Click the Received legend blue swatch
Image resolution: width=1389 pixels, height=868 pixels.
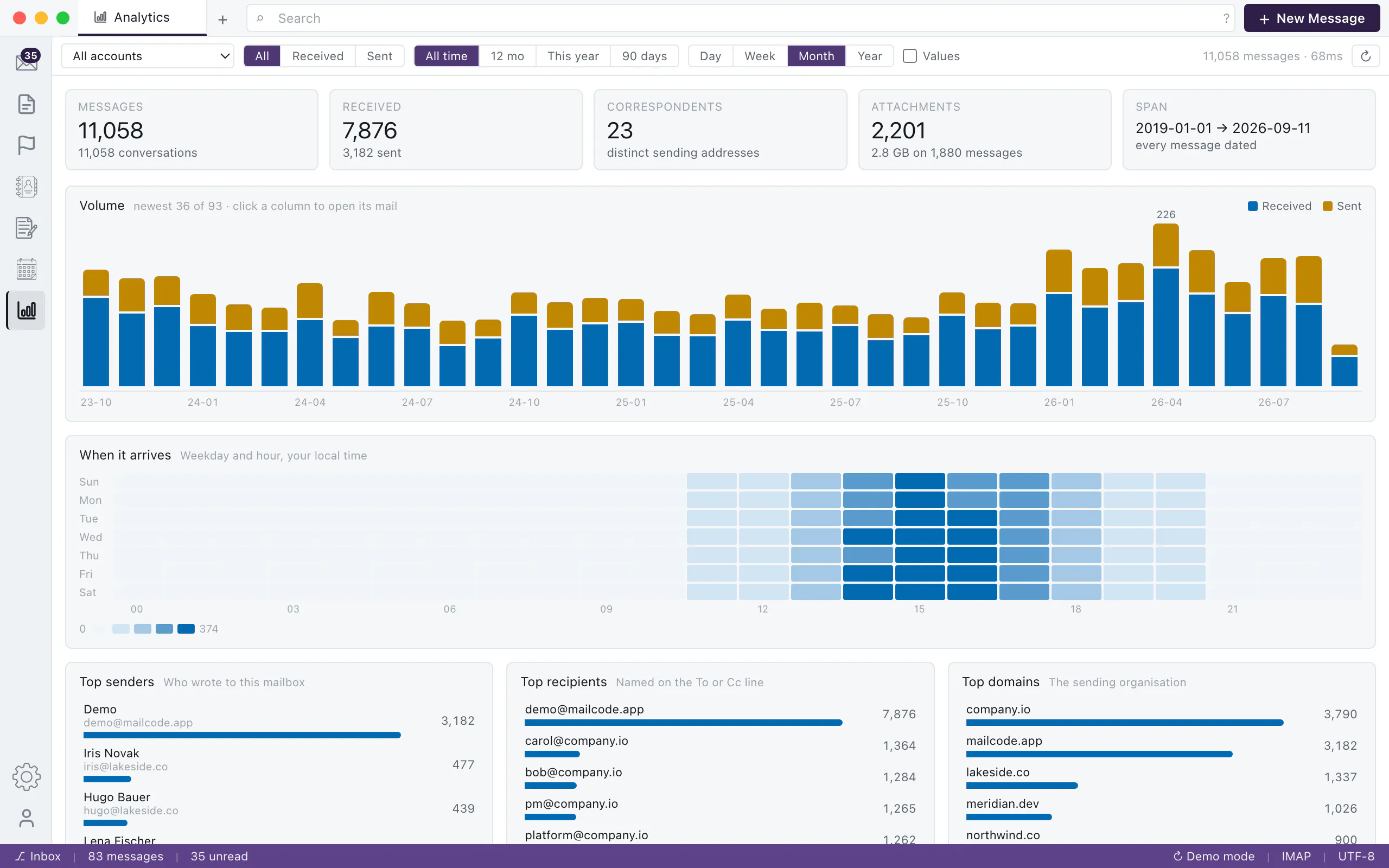pos(1252,206)
